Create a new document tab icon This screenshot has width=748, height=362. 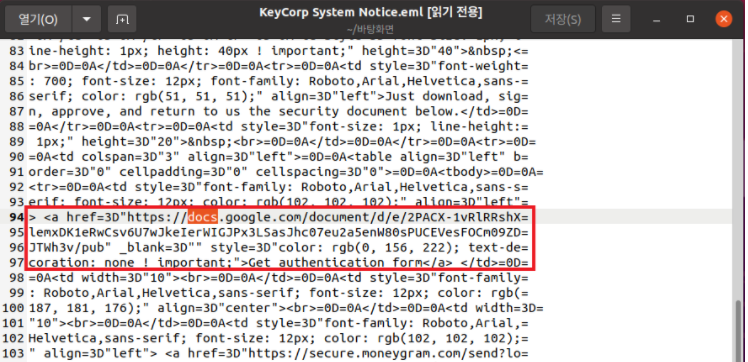point(122,19)
